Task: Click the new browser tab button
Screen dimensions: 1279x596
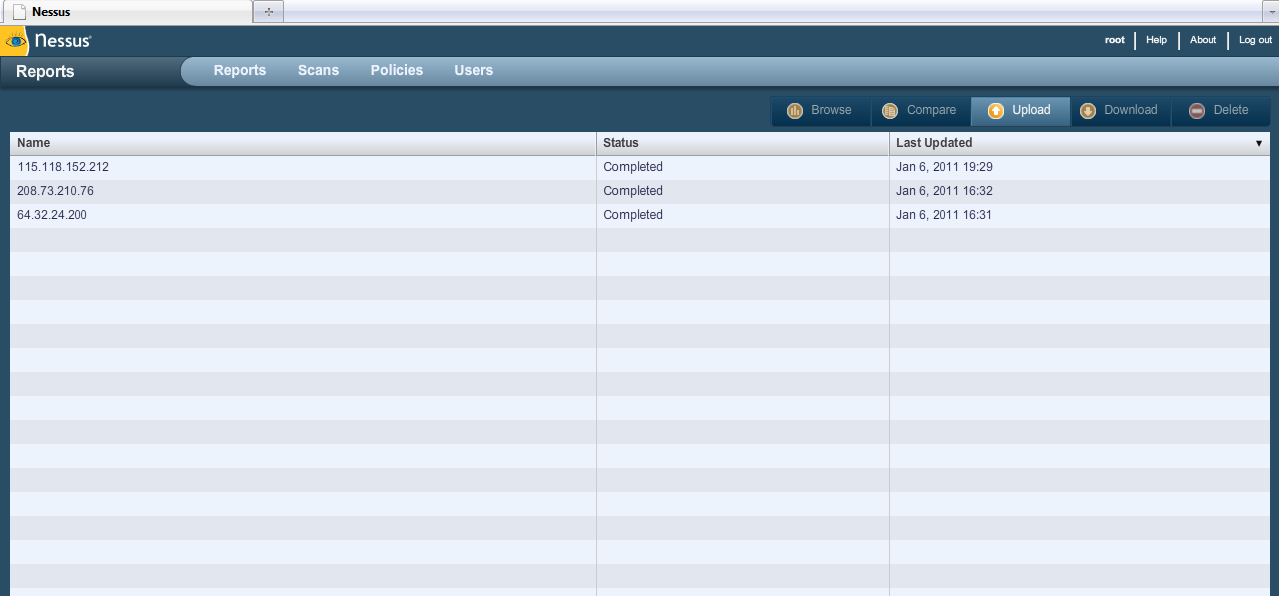Action: (x=267, y=11)
